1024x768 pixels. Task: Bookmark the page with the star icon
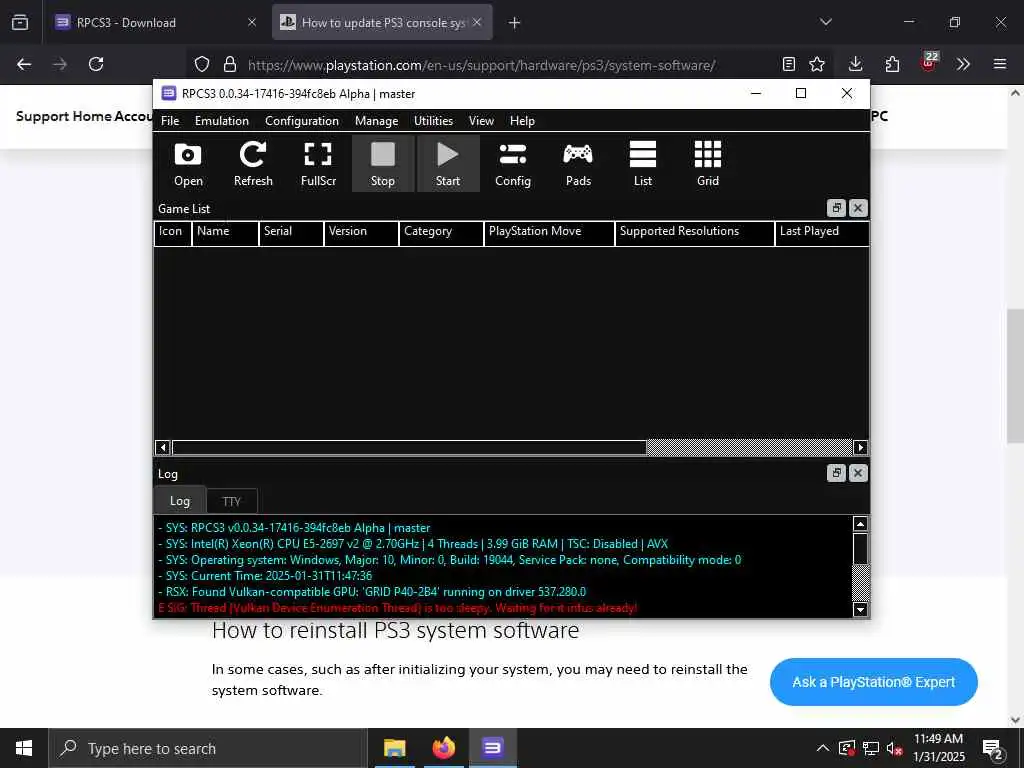click(x=817, y=64)
